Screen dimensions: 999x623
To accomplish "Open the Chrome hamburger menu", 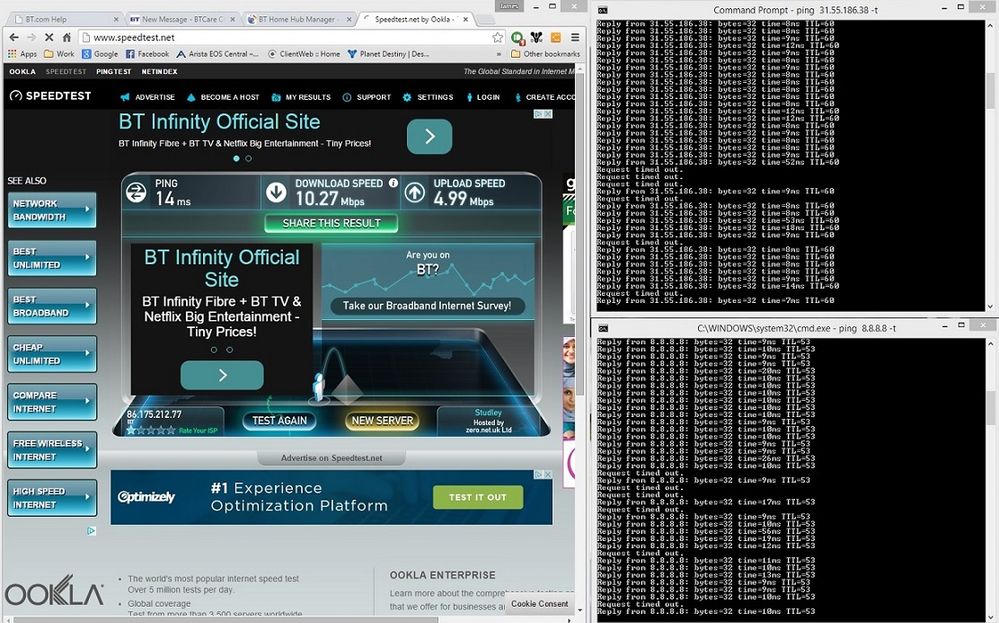I will (x=575, y=38).
